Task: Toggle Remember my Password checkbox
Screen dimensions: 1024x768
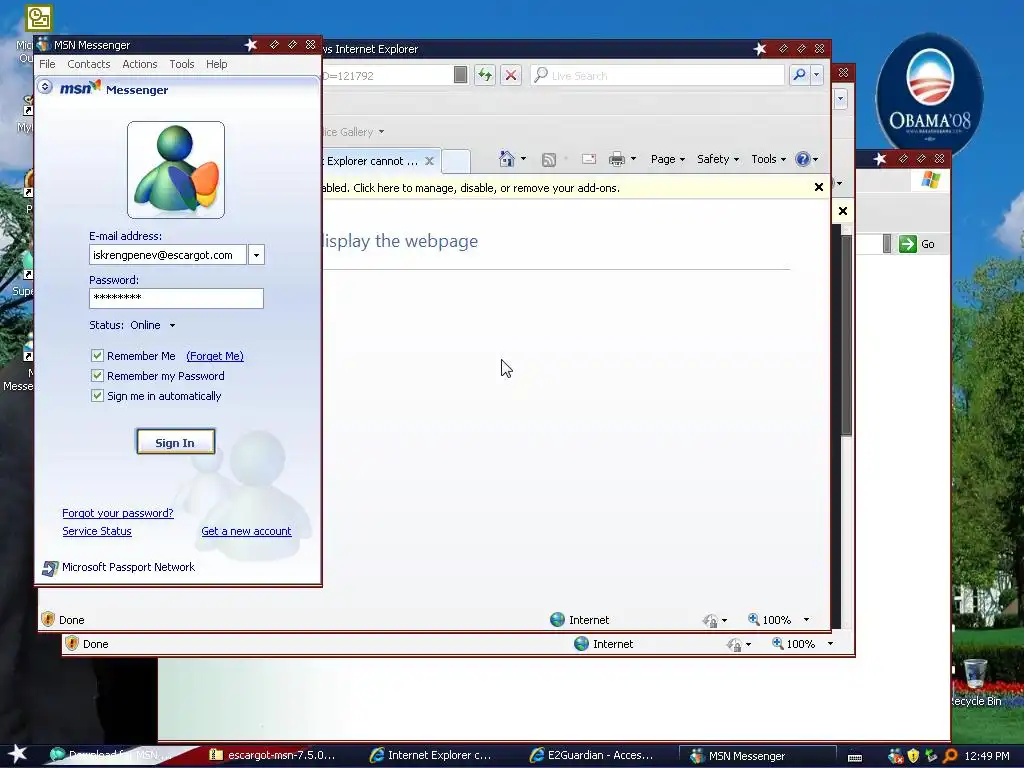Action: coord(97,376)
